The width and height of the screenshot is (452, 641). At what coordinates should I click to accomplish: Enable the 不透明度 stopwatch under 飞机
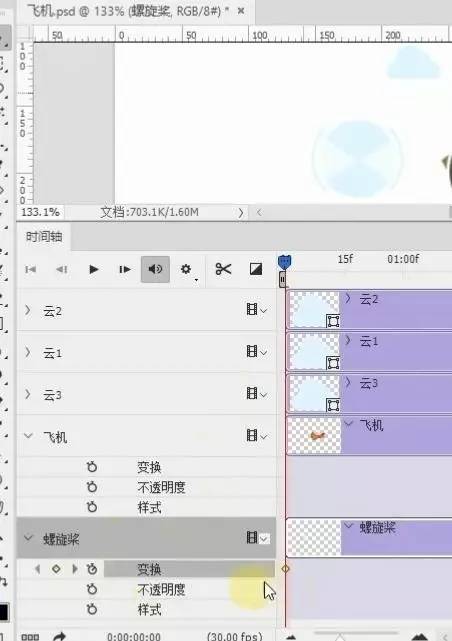pos(92,487)
